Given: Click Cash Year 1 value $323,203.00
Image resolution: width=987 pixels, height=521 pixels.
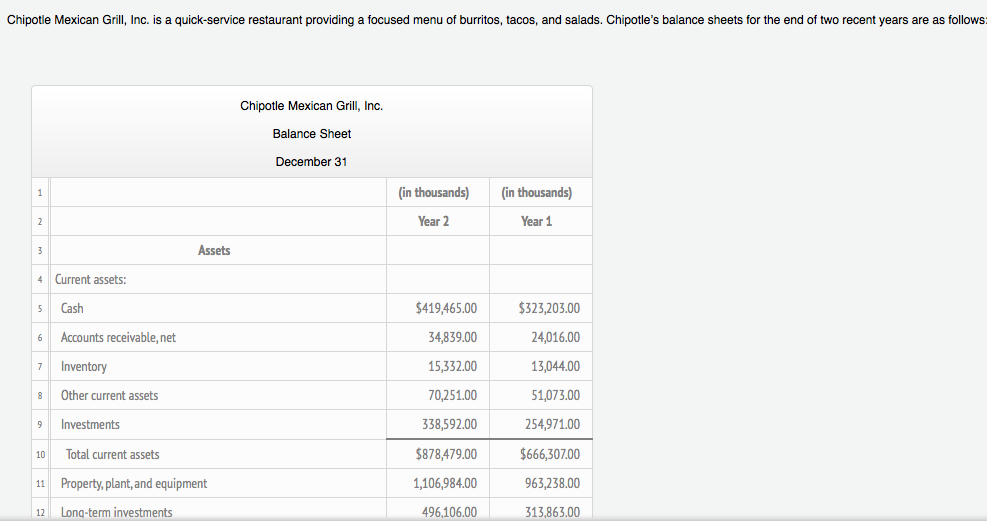Looking at the screenshot, I should [x=550, y=308].
